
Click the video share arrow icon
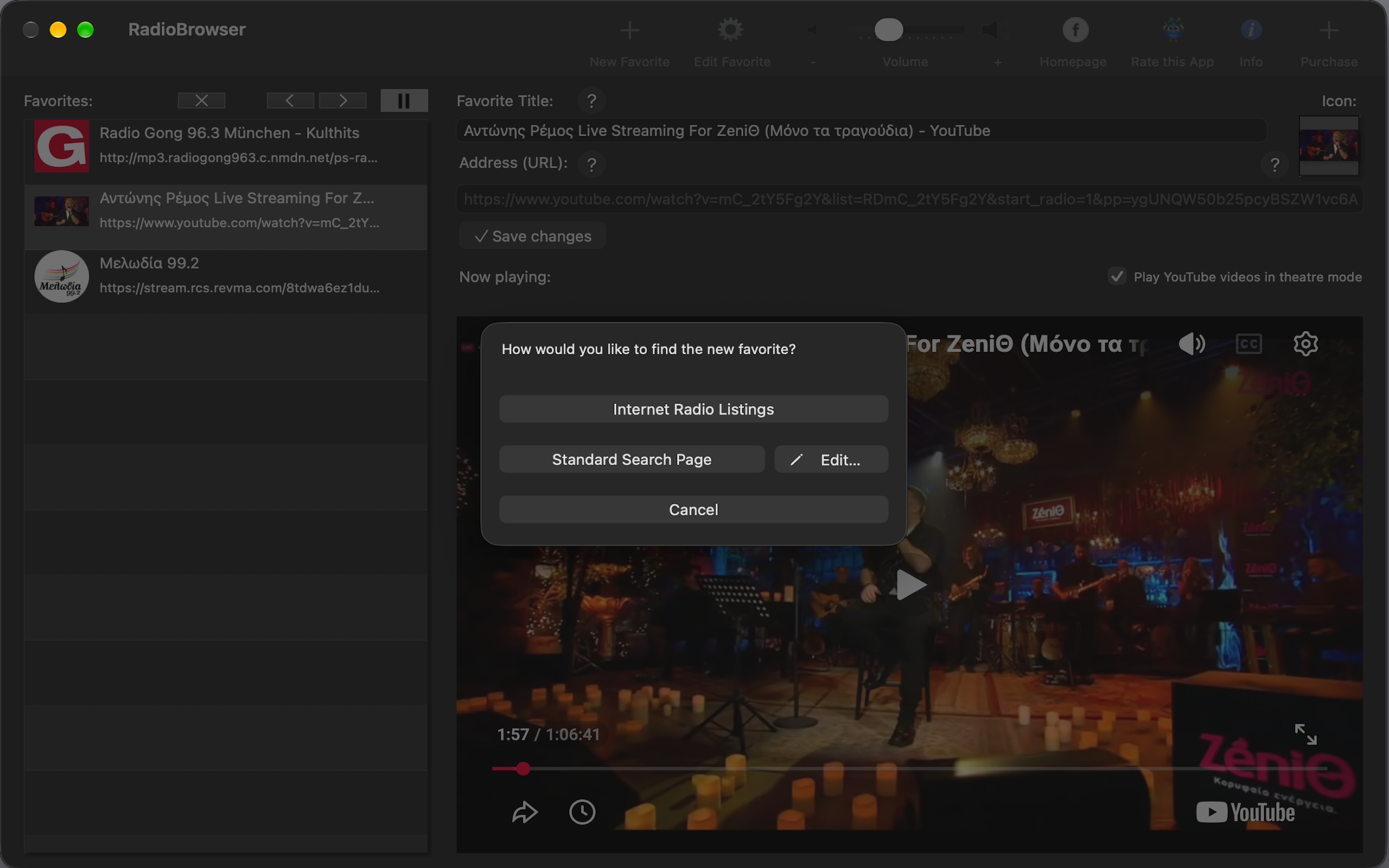(525, 812)
